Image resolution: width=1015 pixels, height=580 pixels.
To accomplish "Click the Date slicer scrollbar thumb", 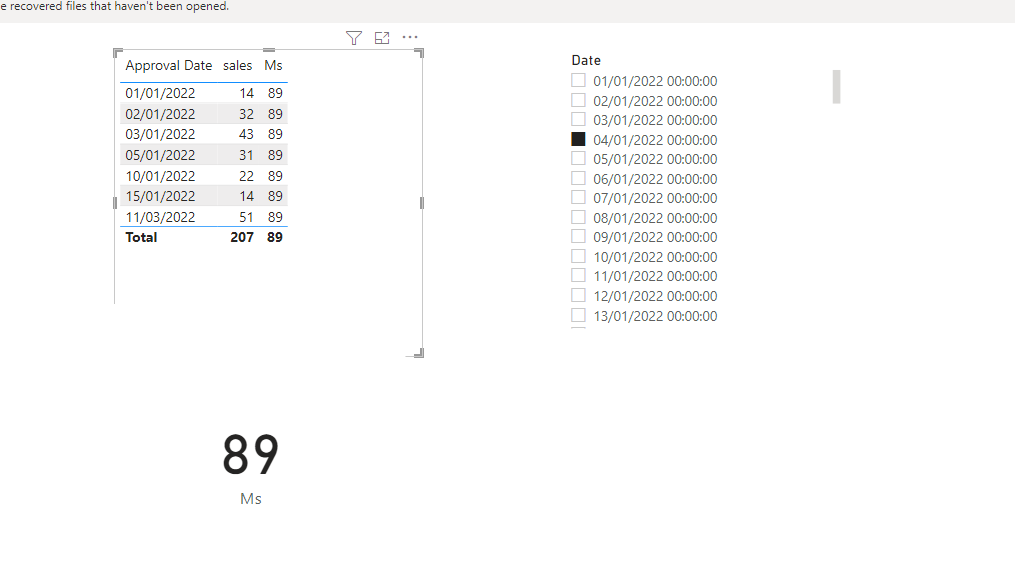I will (x=836, y=87).
